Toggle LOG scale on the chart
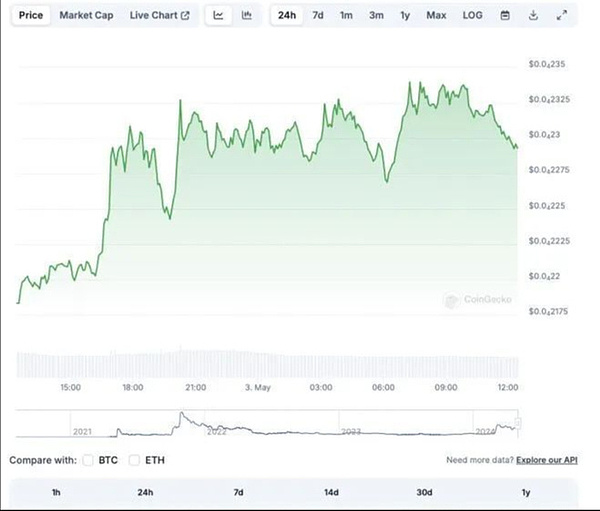600x511 pixels. (x=473, y=16)
